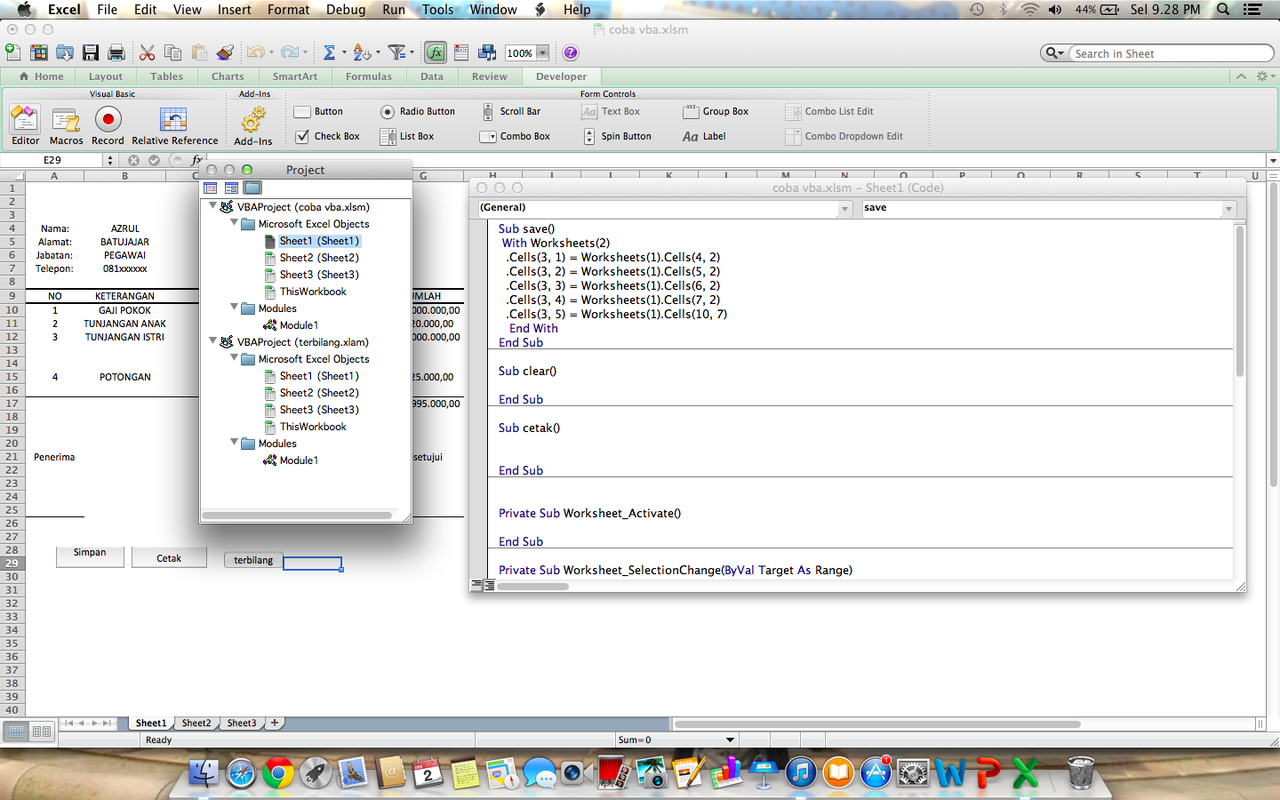Open the Debug menu
This screenshot has height=800, width=1280.
[x=345, y=9]
